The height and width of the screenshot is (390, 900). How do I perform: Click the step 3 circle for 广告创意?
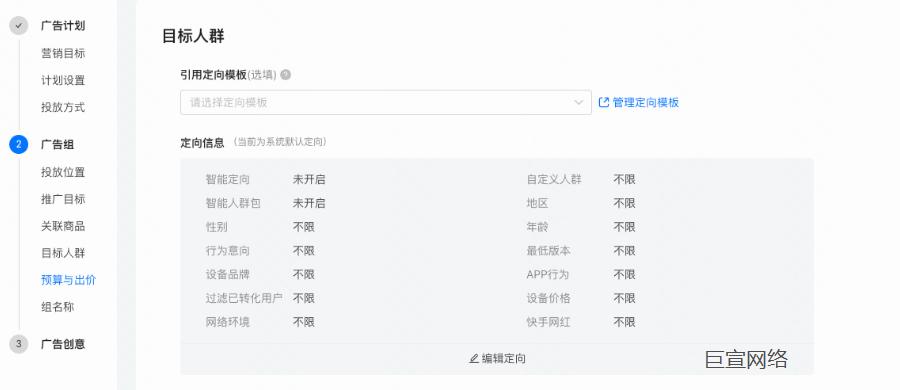(x=18, y=344)
